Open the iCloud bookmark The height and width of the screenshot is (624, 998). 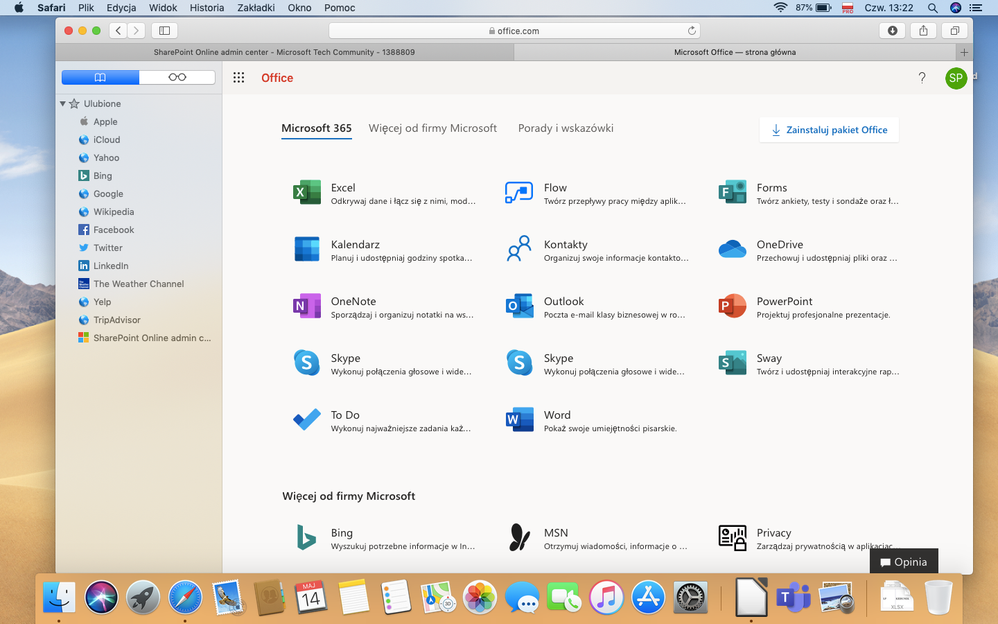point(106,139)
